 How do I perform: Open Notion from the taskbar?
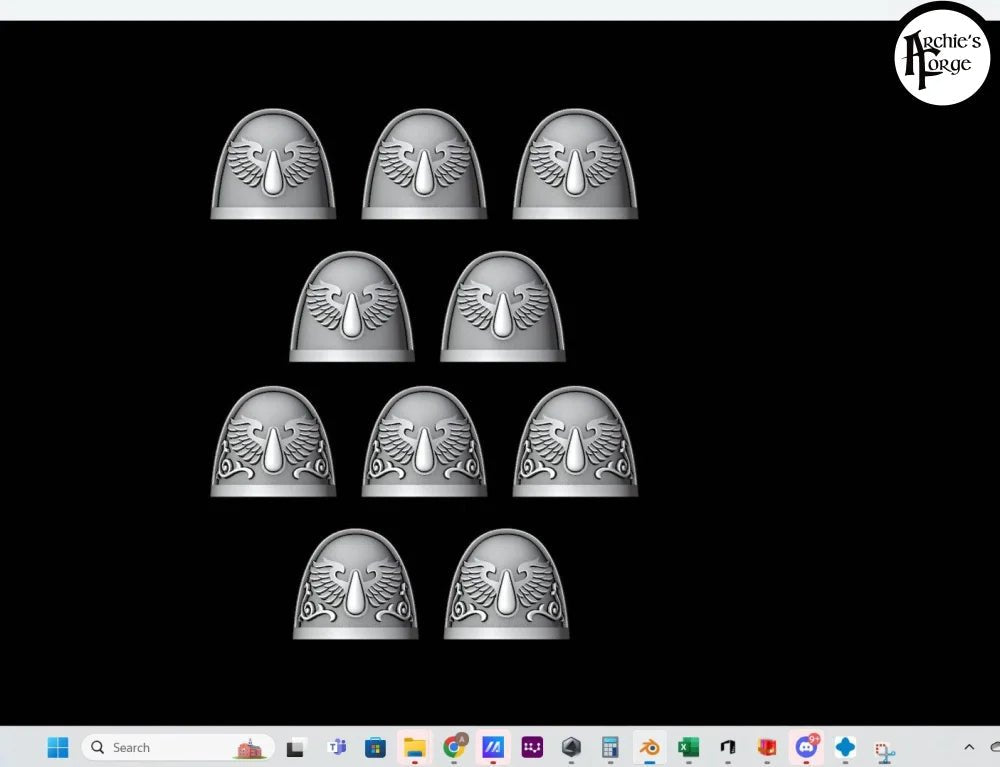[x=726, y=747]
